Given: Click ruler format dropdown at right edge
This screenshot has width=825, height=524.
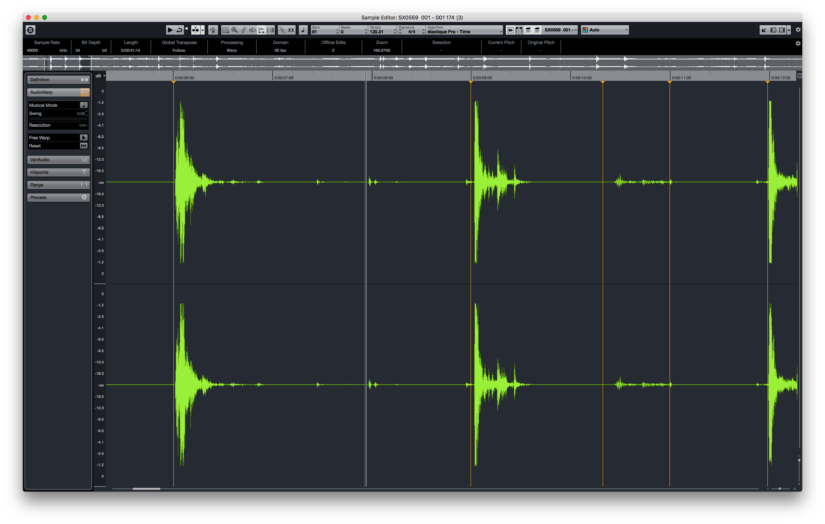Looking at the screenshot, I should pyautogui.click(x=799, y=76).
